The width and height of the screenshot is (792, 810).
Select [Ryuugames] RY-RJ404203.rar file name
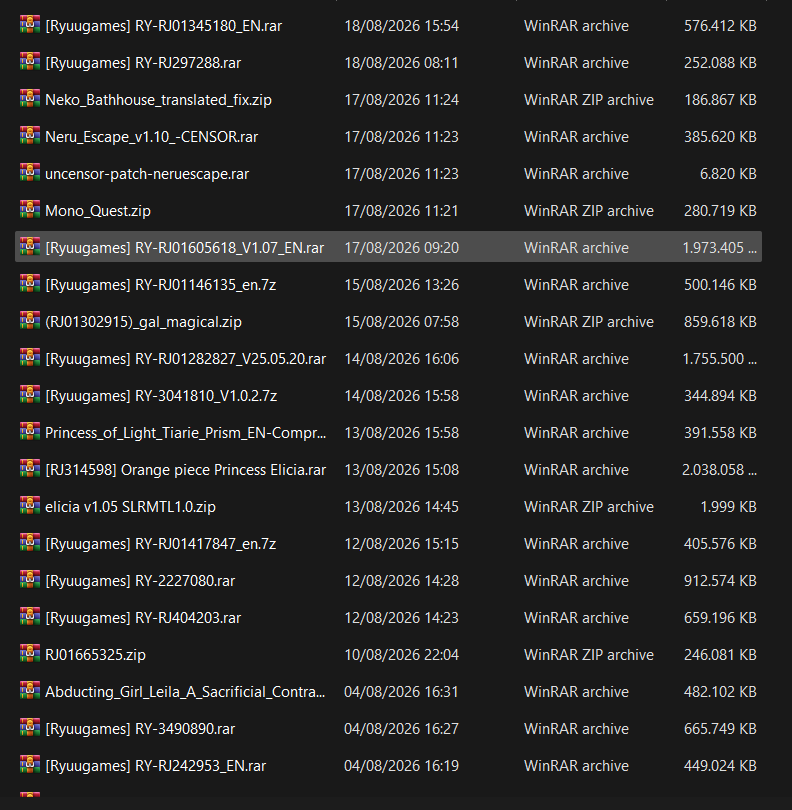[x=143, y=618]
